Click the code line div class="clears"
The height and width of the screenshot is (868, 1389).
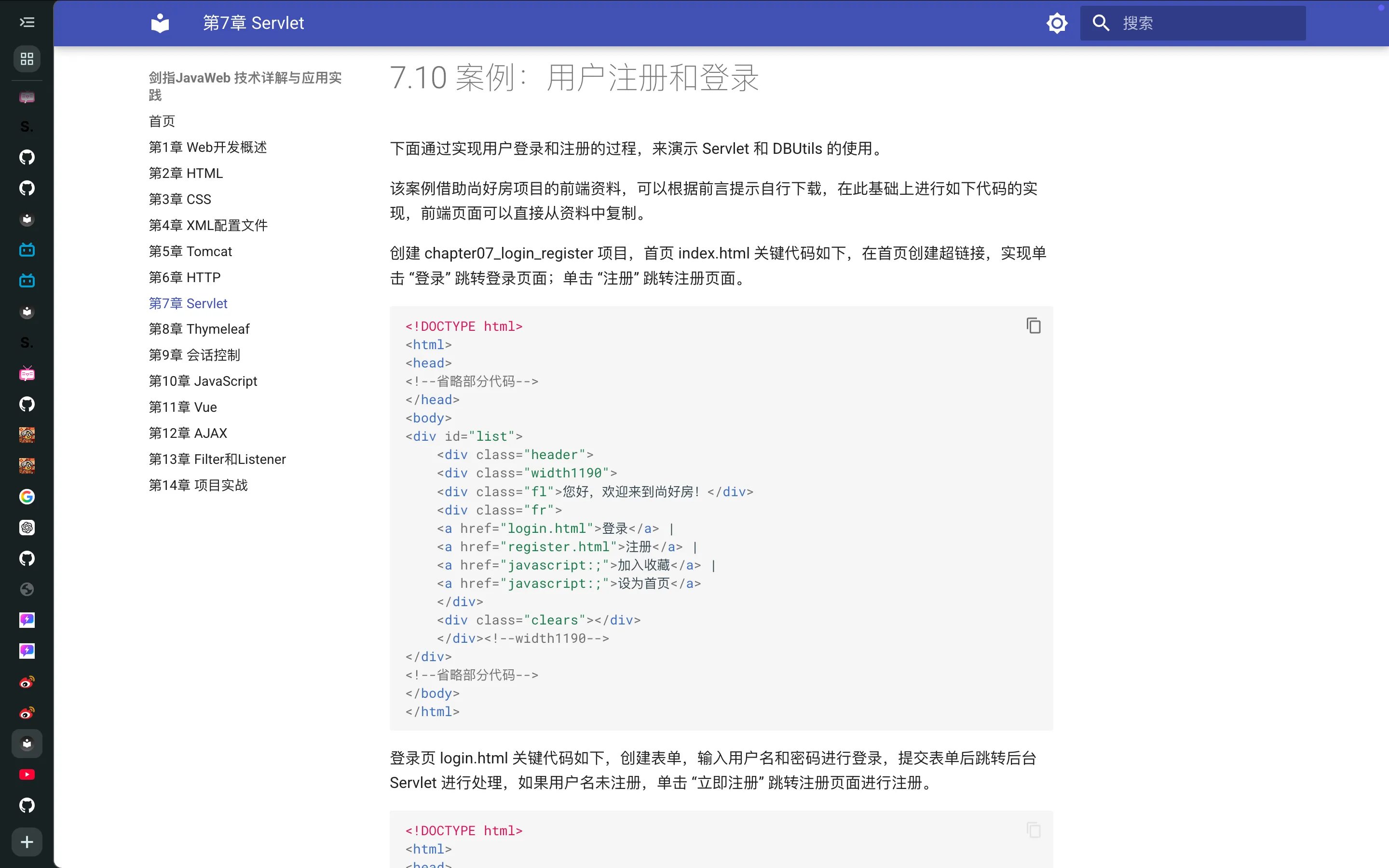click(538, 620)
